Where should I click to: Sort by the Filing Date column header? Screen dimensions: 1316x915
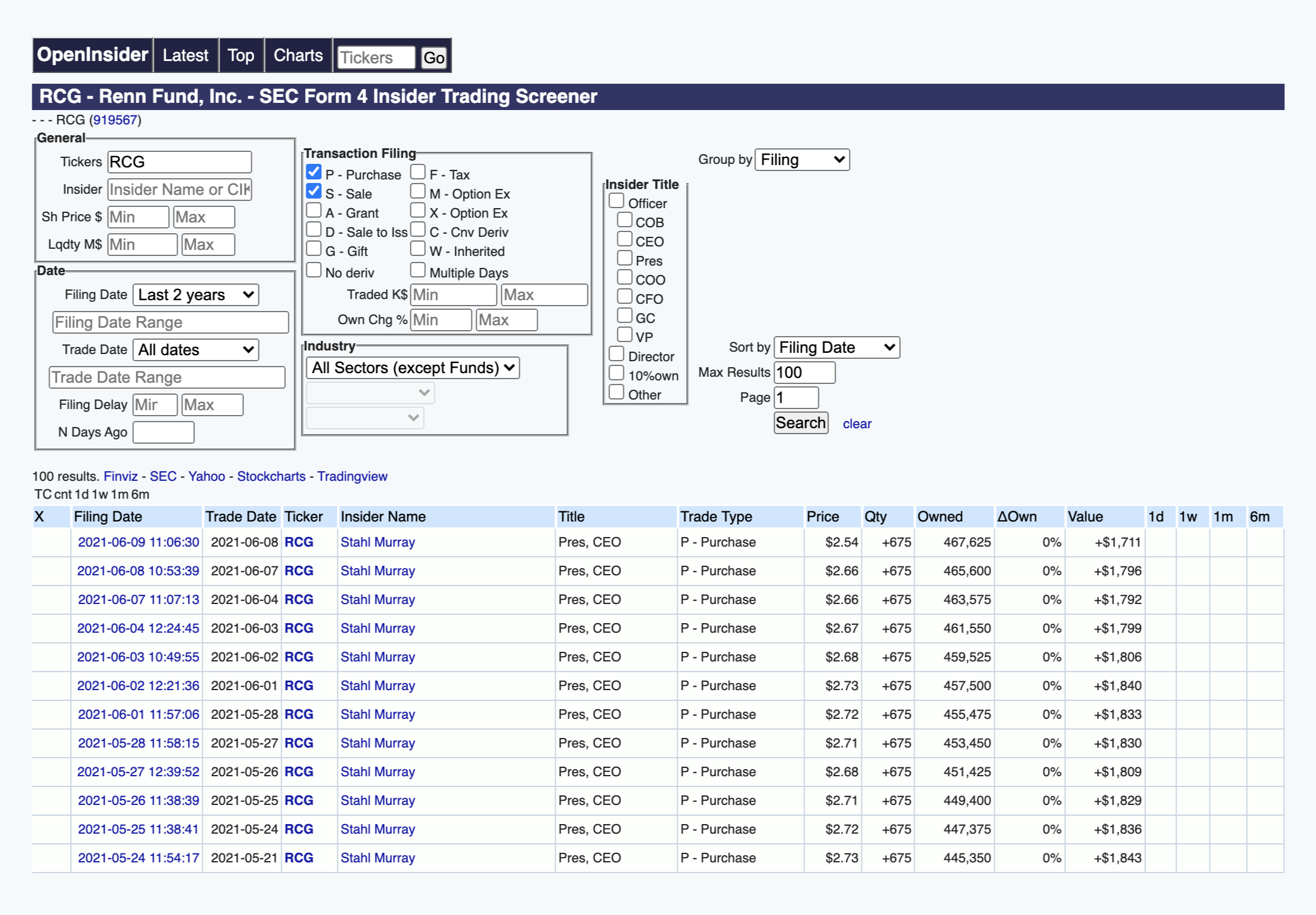(x=108, y=517)
